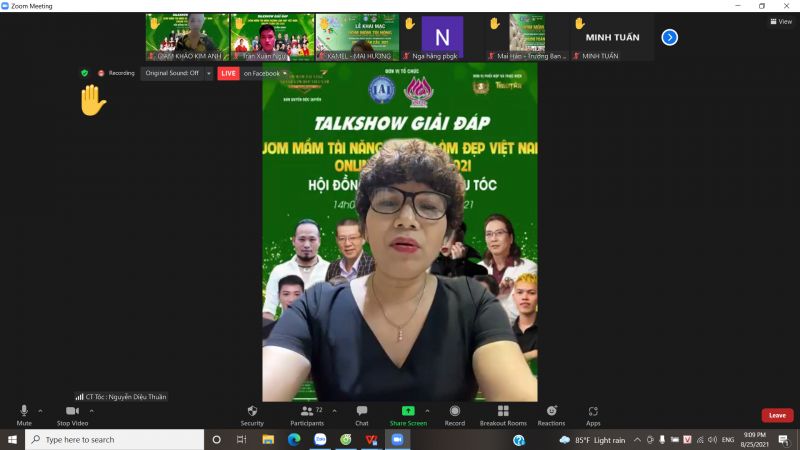
Task: Open Original Sound dropdown arrow
Action: 209,73
